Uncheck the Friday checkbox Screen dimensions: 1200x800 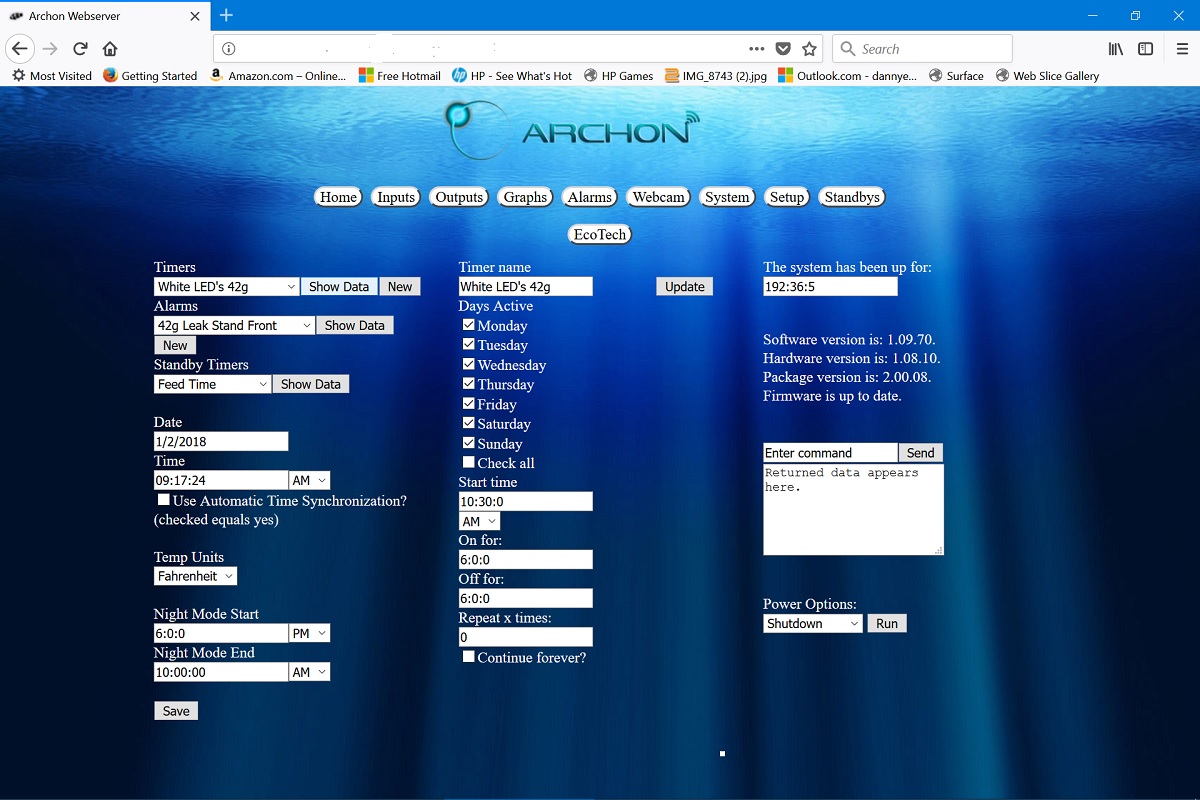[x=469, y=403]
